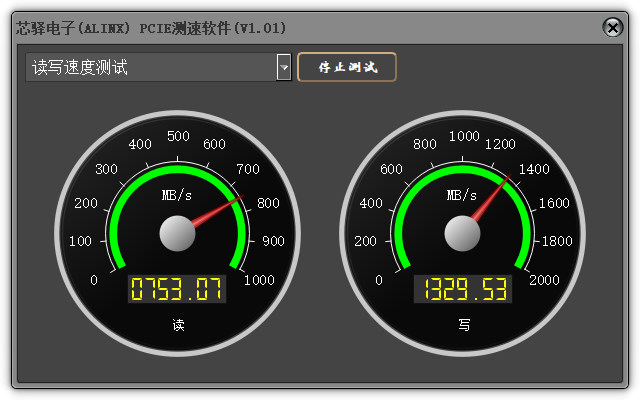
Task: Click the 500 mark on read gauge
Action: 178,136
